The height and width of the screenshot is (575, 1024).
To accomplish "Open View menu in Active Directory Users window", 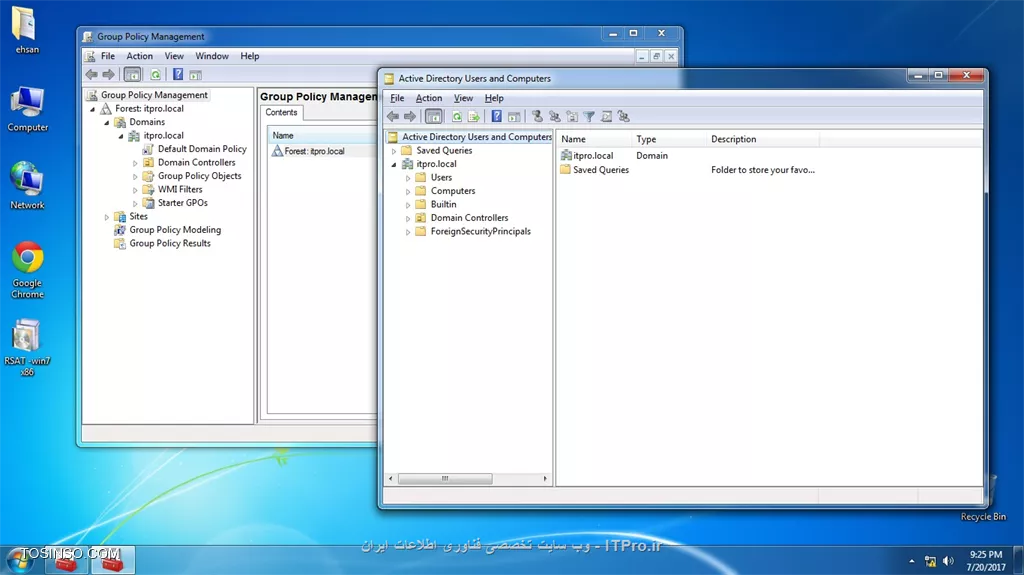I will tap(463, 98).
